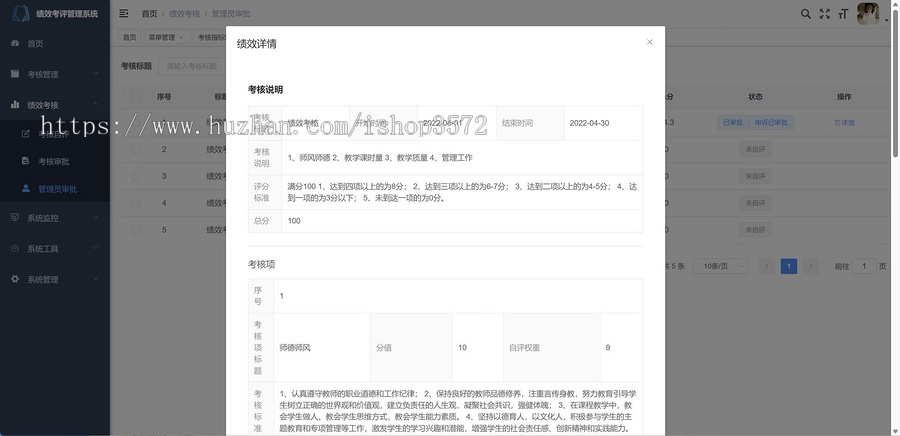
Task: Close the 绩效详情 dialog
Action: click(x=649, y=42)
